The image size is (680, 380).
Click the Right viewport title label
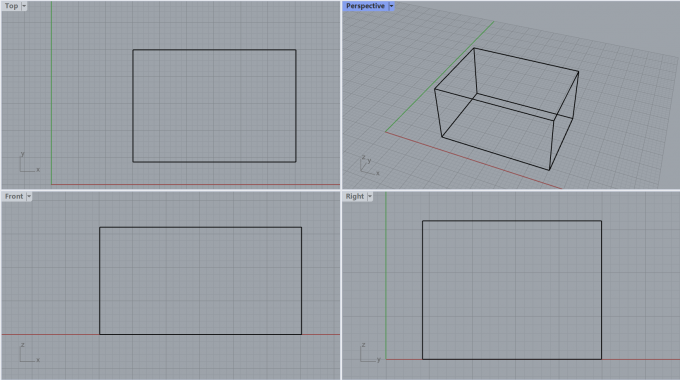[355, 197]
